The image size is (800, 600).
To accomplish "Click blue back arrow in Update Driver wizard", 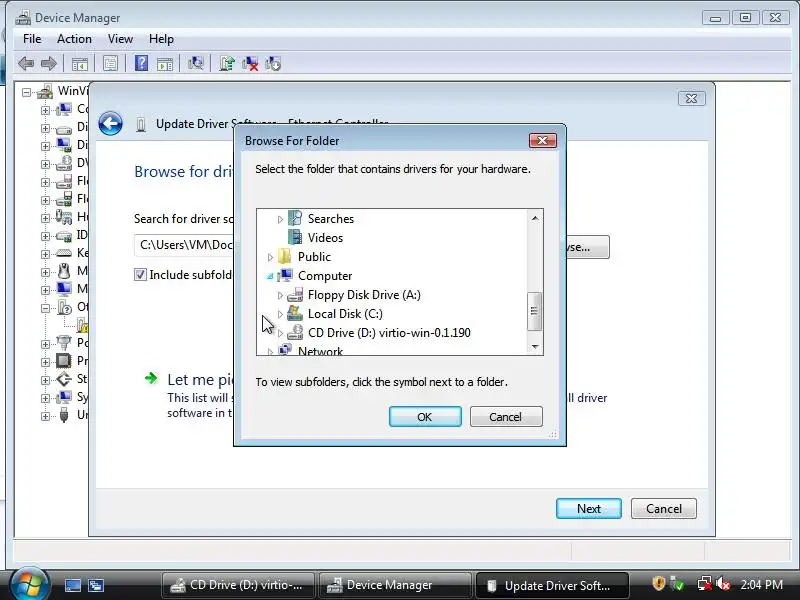I will (111, 123).
